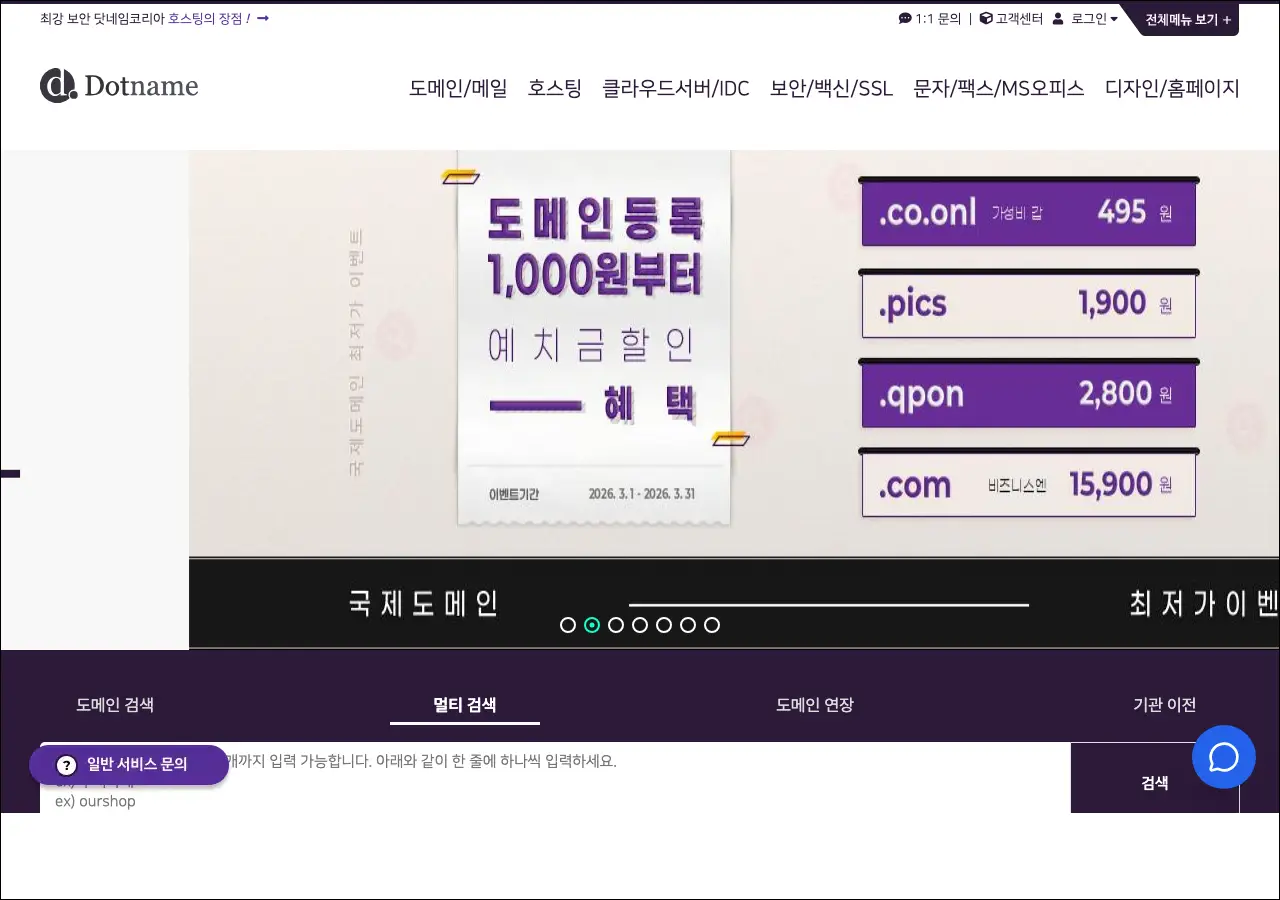Open 고객센터 customer center
This screenshot has height=900, width=1280.
(x=1011, y=18)
